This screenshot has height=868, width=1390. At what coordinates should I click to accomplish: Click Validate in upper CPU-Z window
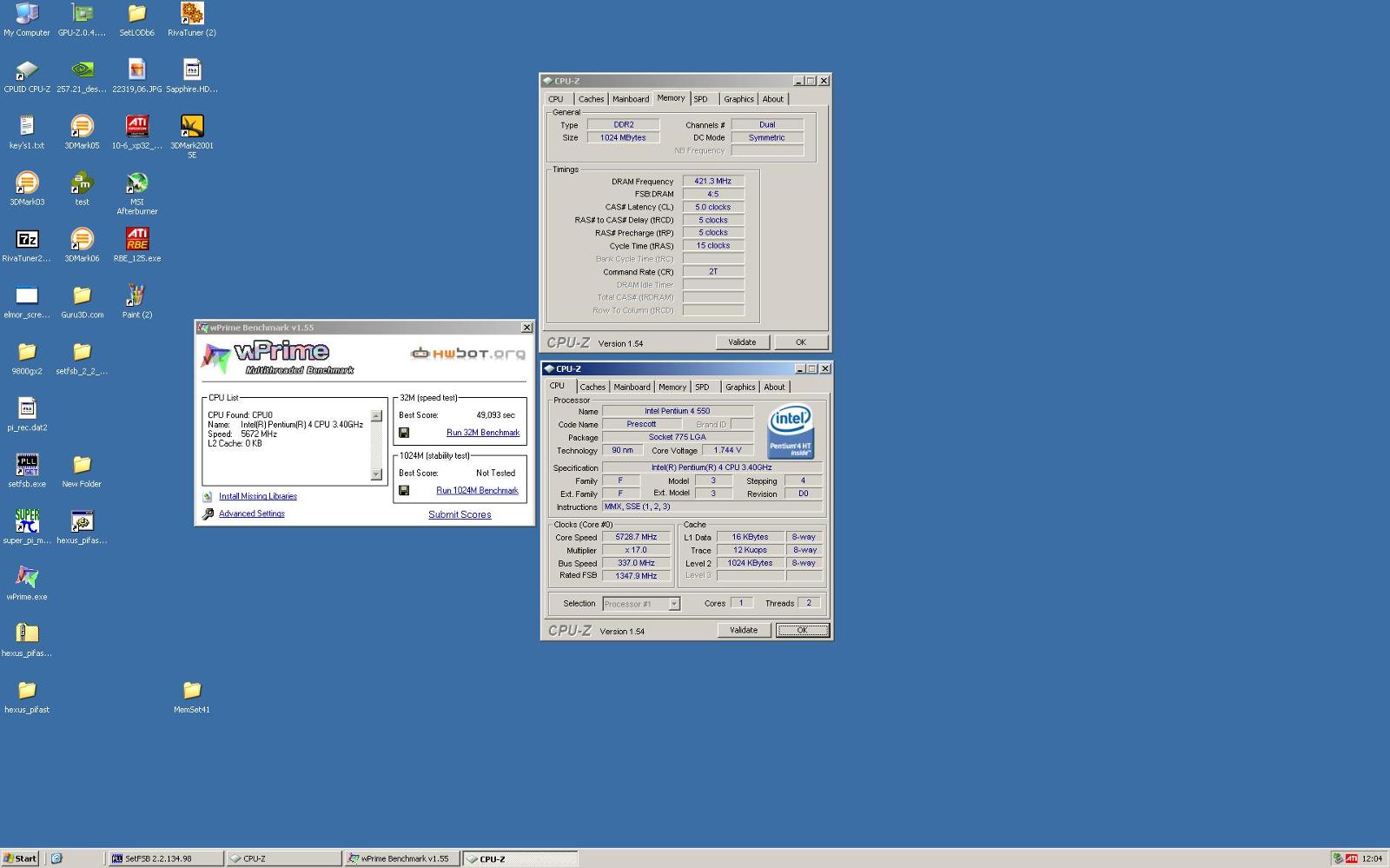point(742,342)
